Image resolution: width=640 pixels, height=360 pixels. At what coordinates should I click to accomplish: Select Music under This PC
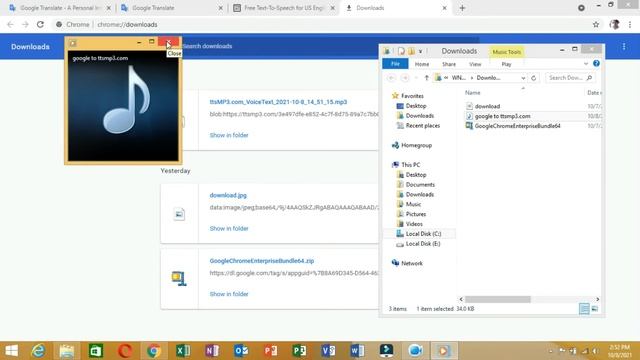click(413, 204)
